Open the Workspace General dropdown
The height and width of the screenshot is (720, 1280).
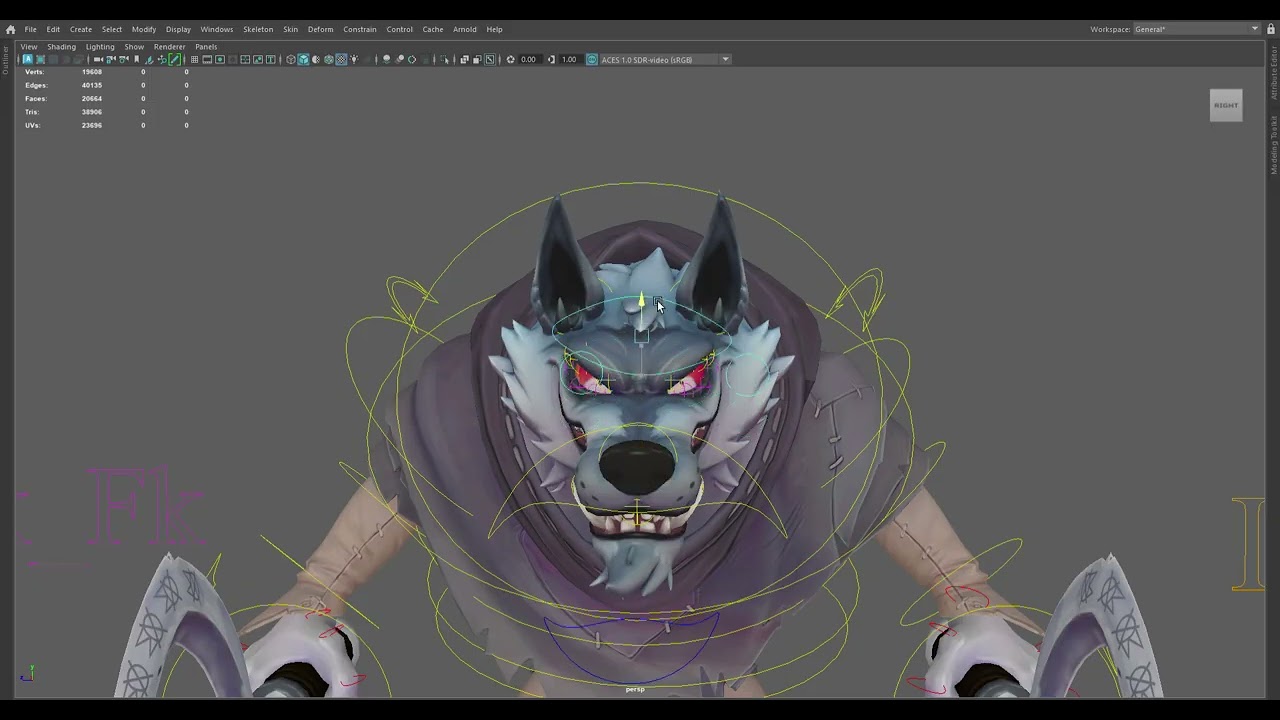1197,29
